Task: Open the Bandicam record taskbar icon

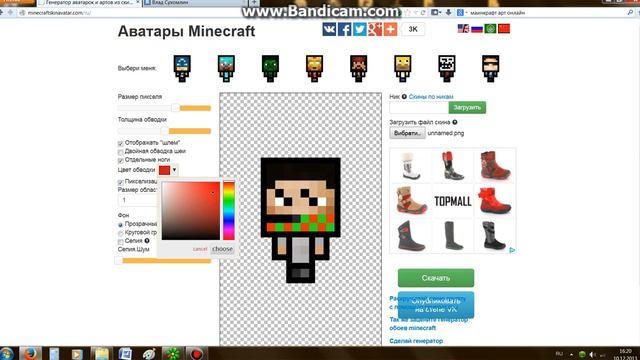Action: [197, 353]
